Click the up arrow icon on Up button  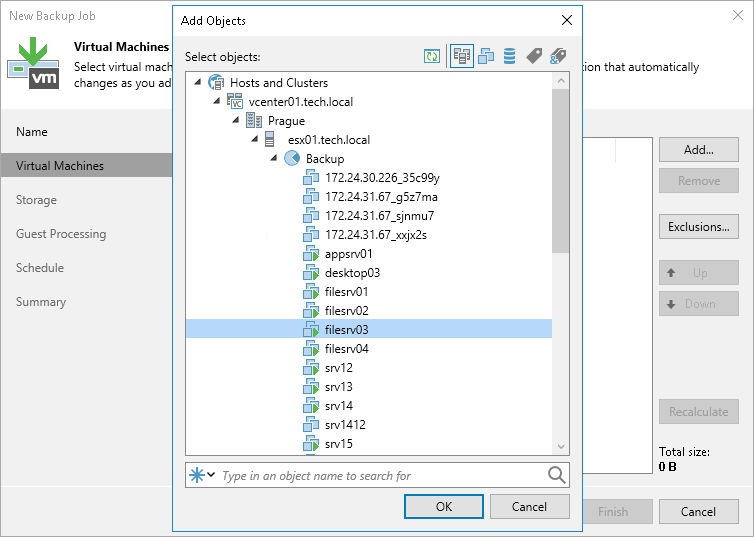pyautogui.click(x=671, y=273)
